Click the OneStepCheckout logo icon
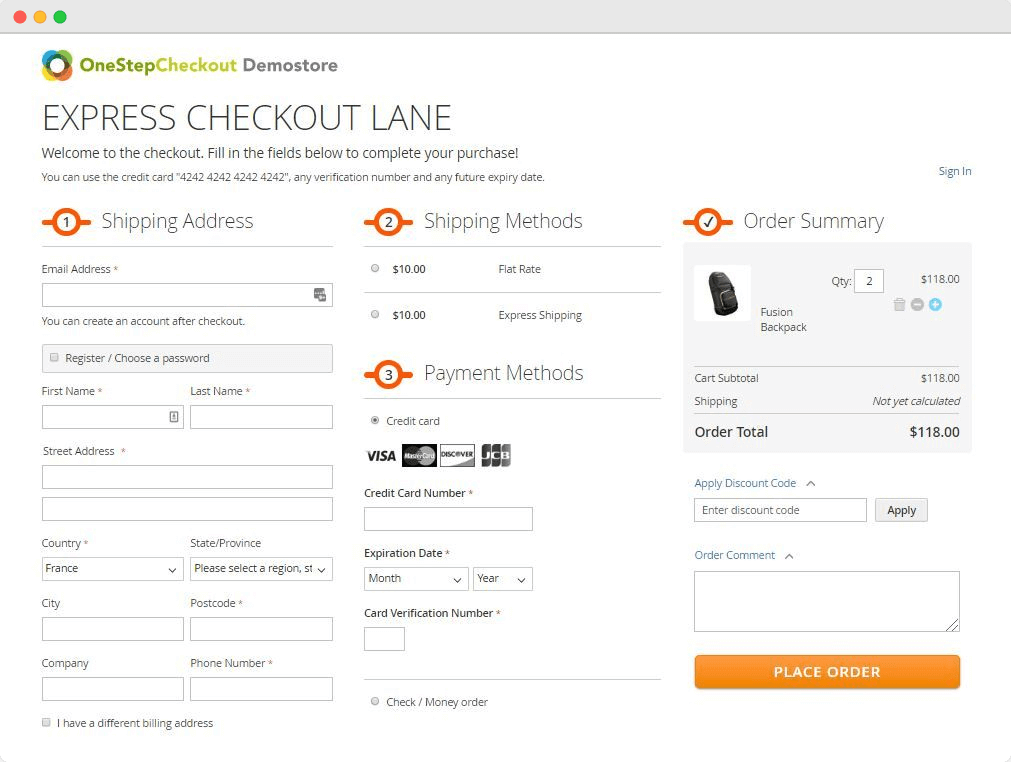This screenshot has height=762, width=1011. (57, 65)
